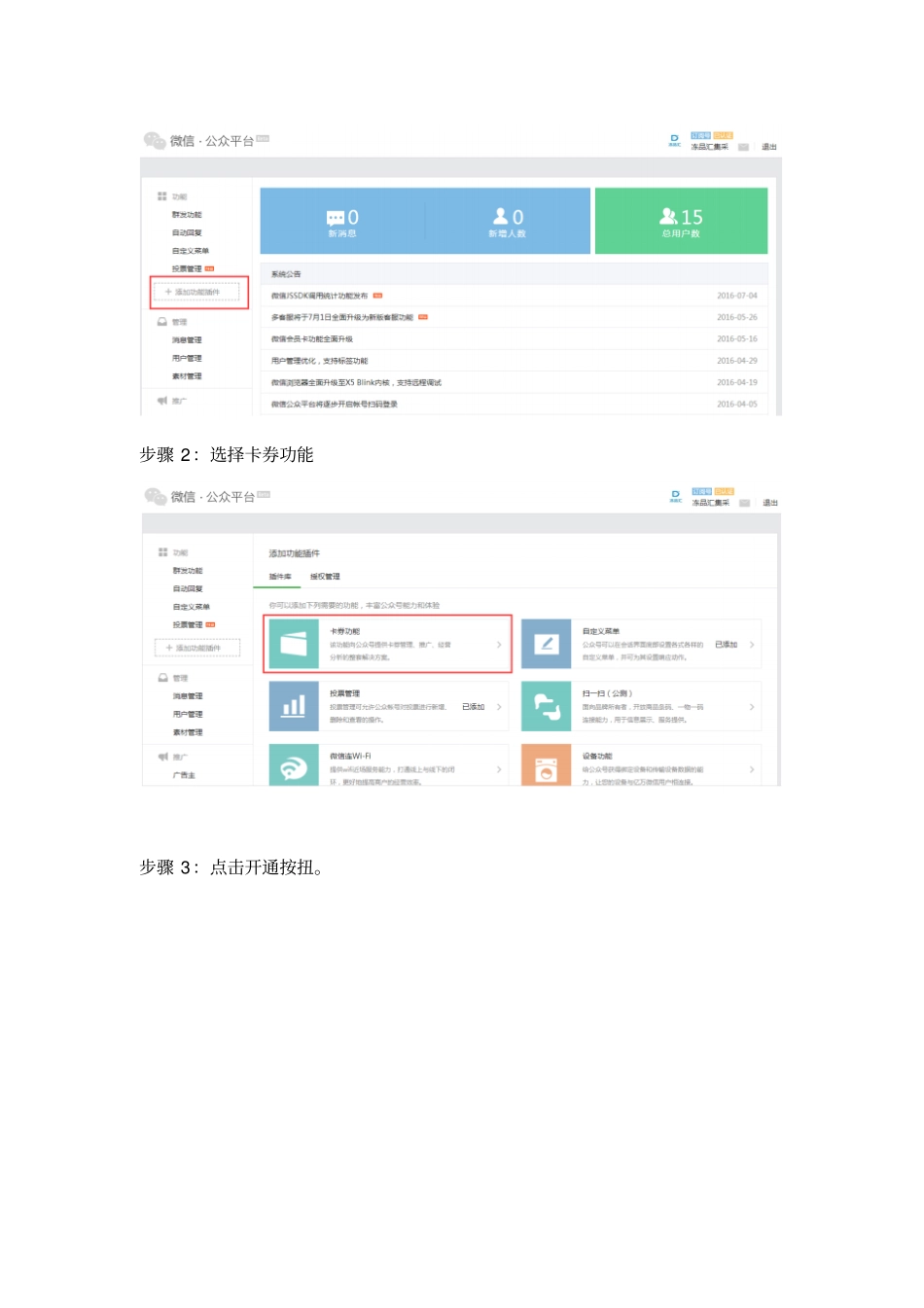Screen dimensions: 924x1308
Task: Open 群发功能 in plugin library sidebar
Action: coord(188,571)
